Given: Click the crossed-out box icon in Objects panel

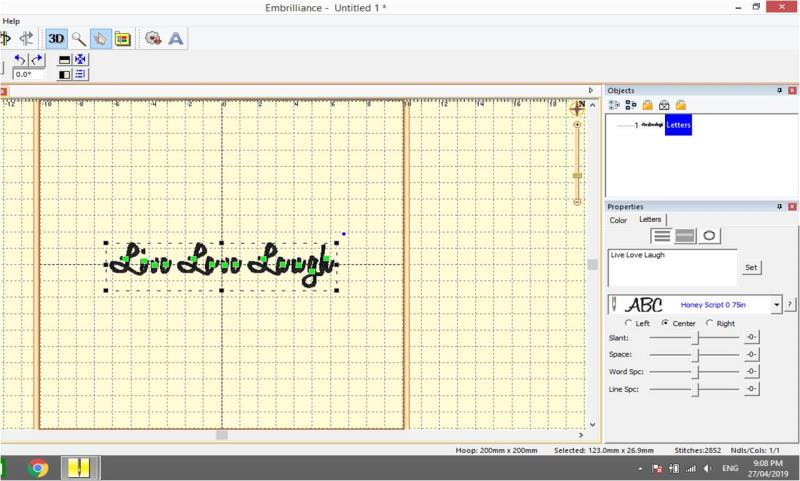Looking at the screenshot, I should (664, 105).
